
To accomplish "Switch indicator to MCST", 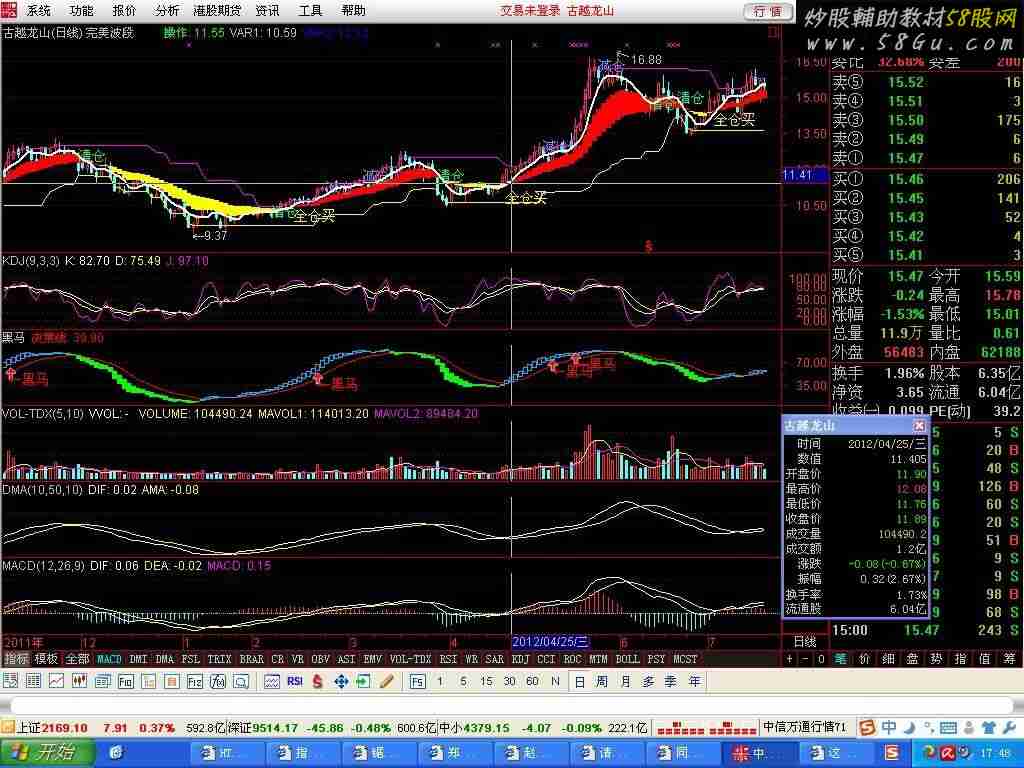I will [x=685, y=659].
